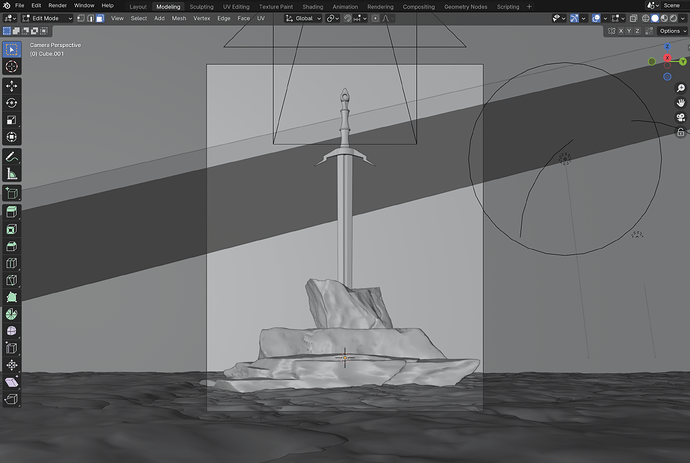
Task: Expand gizmo settings dropdown arrow
Action: (x=584, y=18)
